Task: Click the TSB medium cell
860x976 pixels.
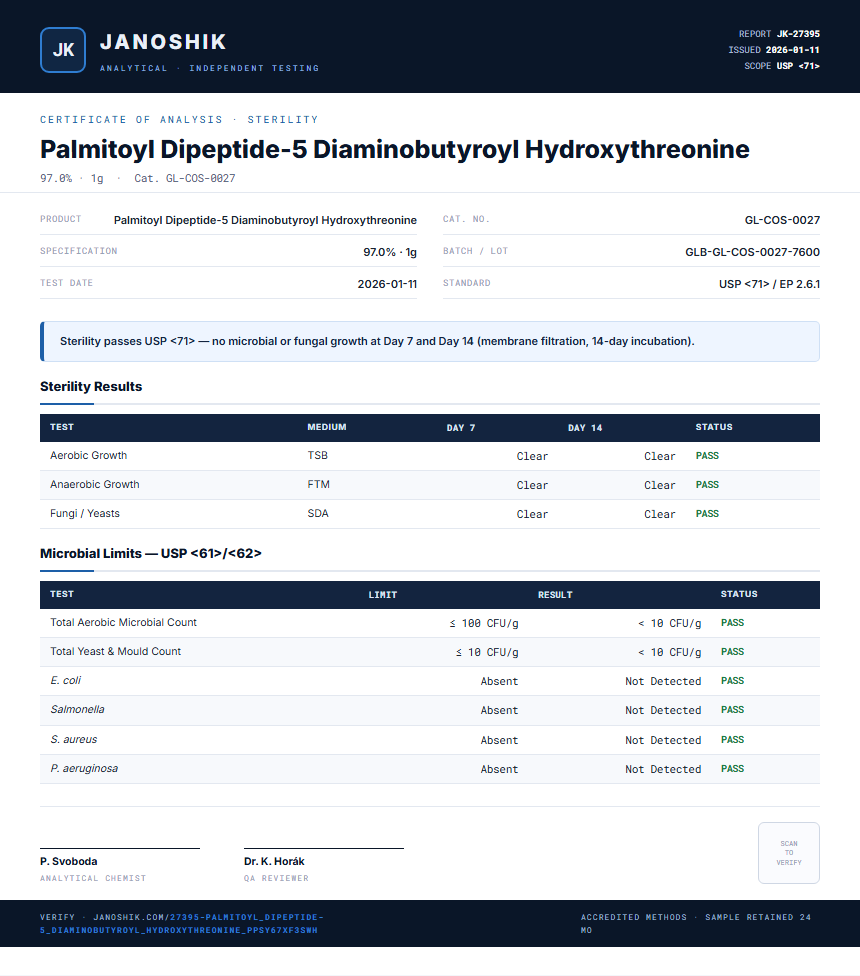Action: coord(317,456)
